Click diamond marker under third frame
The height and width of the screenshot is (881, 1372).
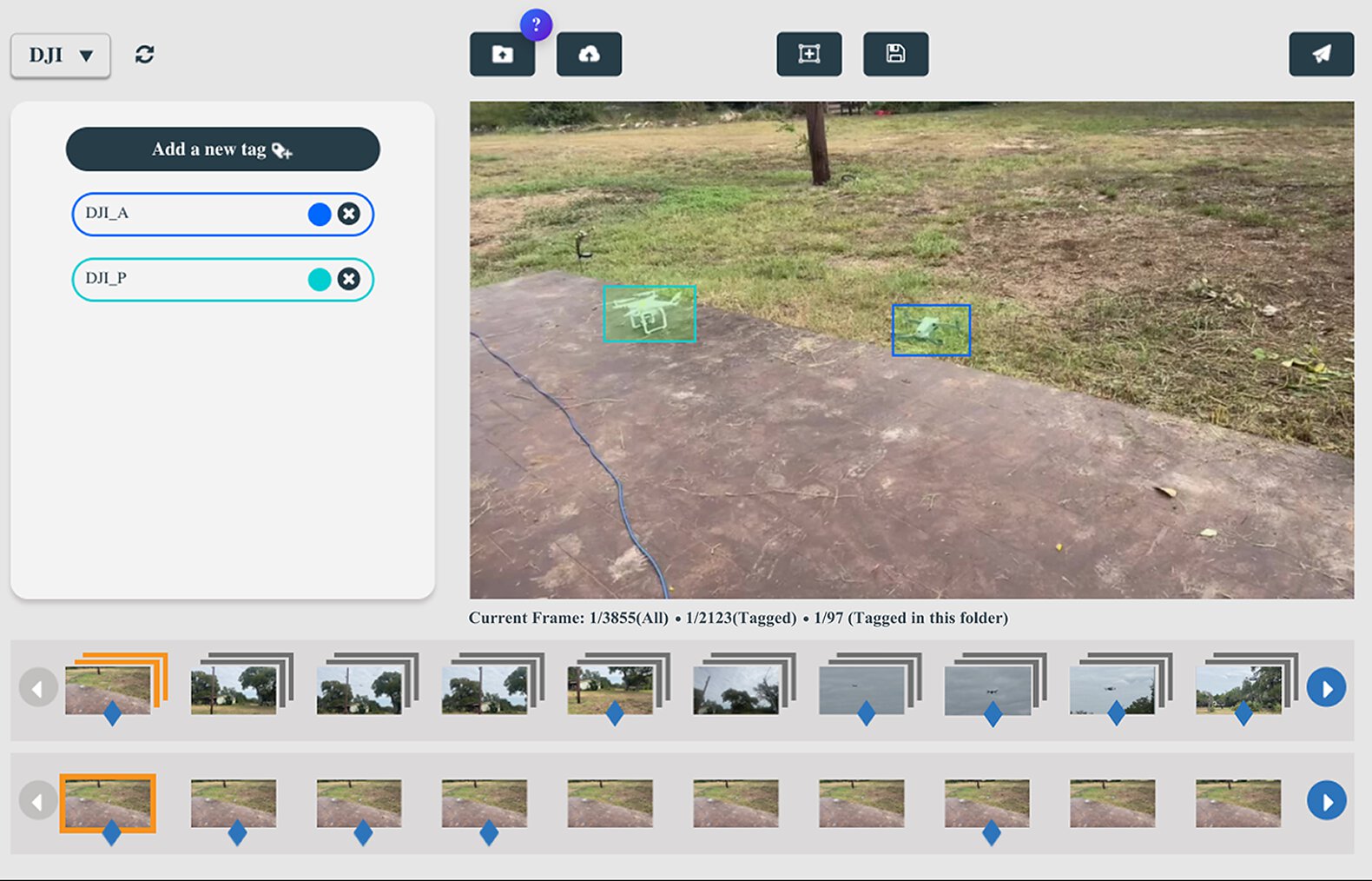tap(363, 833)
